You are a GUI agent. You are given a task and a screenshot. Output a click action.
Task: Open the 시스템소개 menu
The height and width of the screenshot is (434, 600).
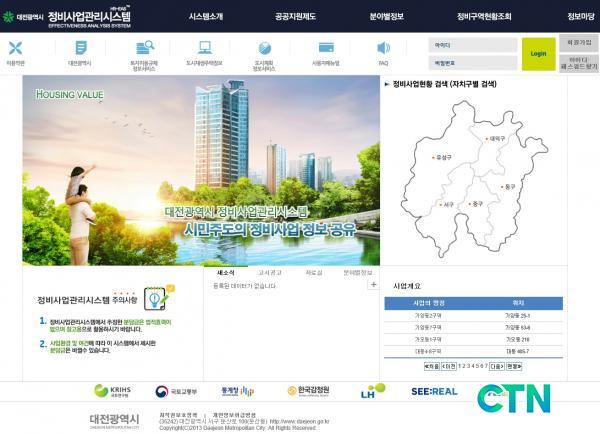coord(206,16)
